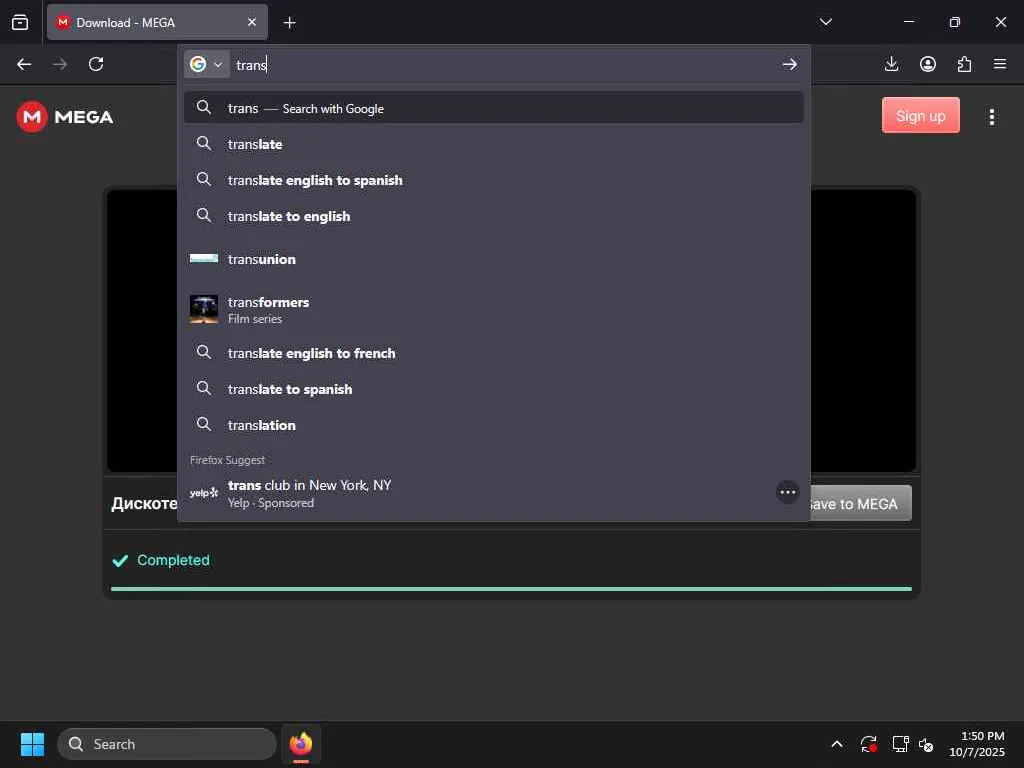Click the sync update tray icon
This screenshot has height=768, width=1024.
coord(869,744)
